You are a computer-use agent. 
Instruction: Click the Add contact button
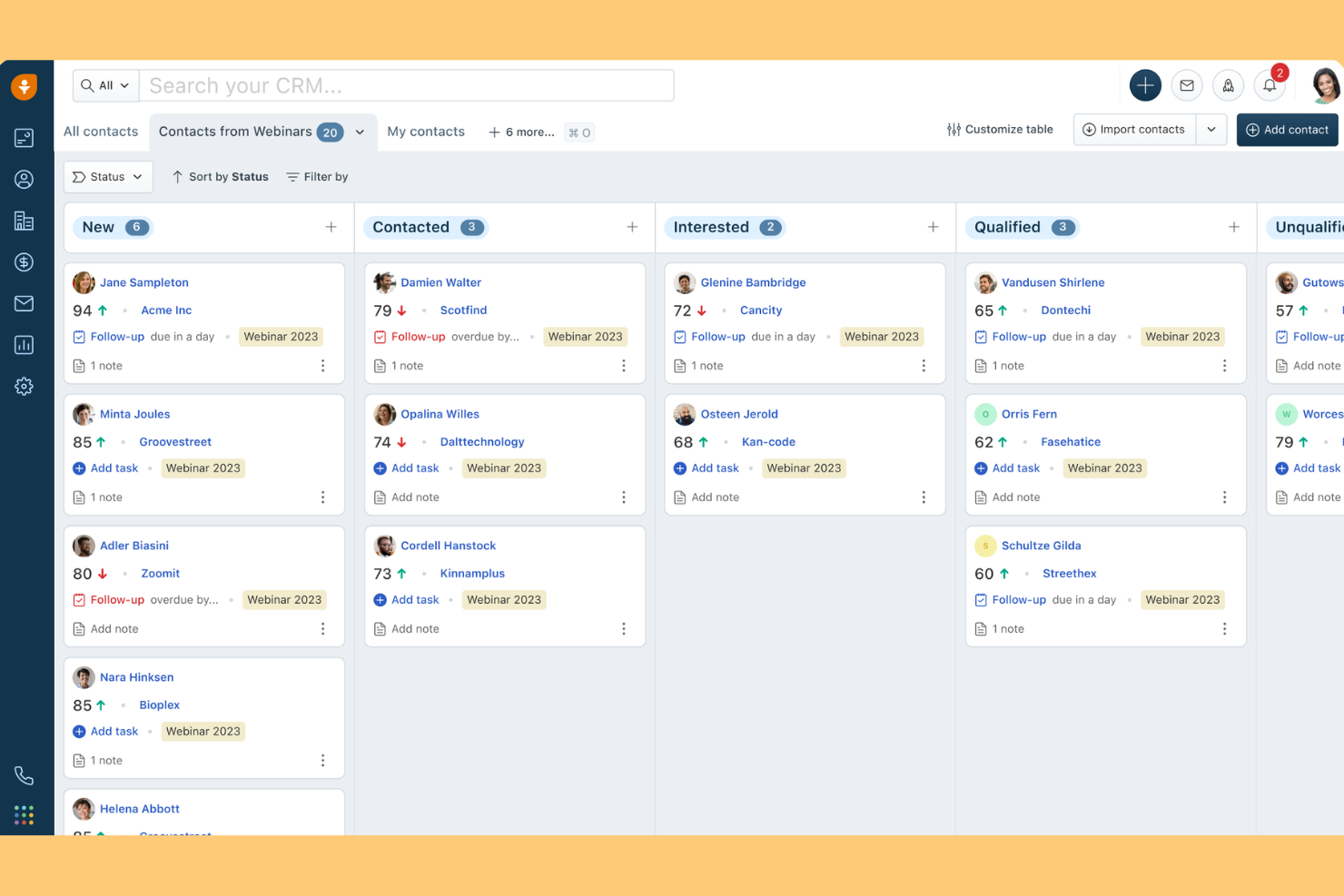[1287, 129]
